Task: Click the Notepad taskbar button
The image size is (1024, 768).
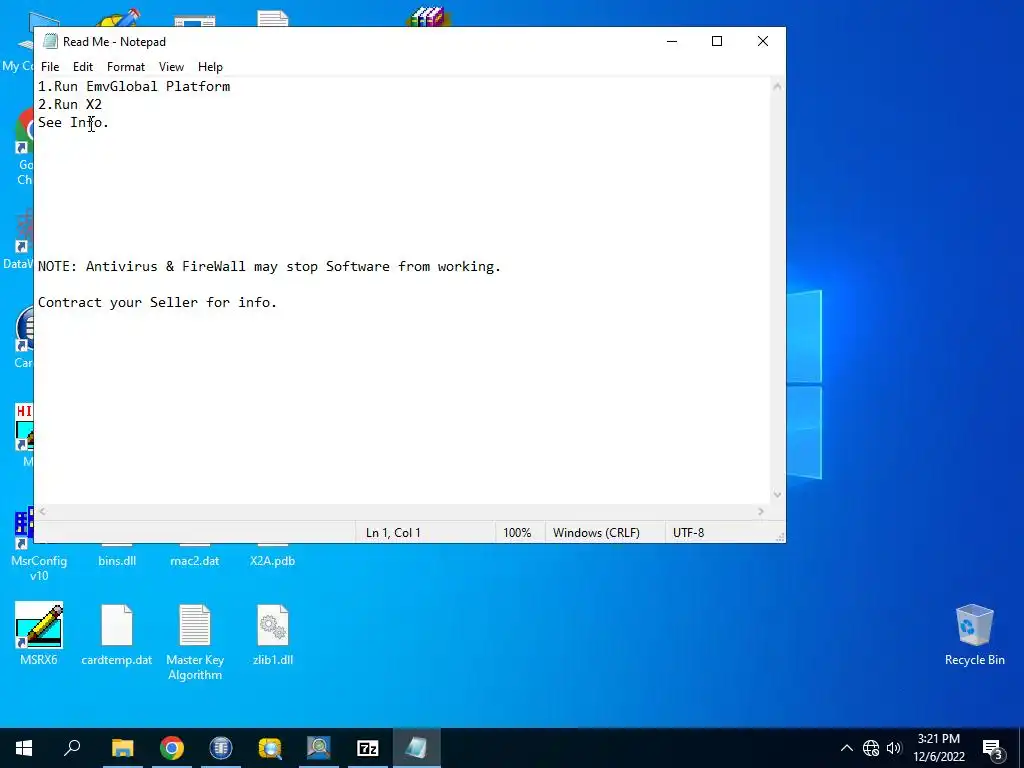Action: (x=417, y=748)
